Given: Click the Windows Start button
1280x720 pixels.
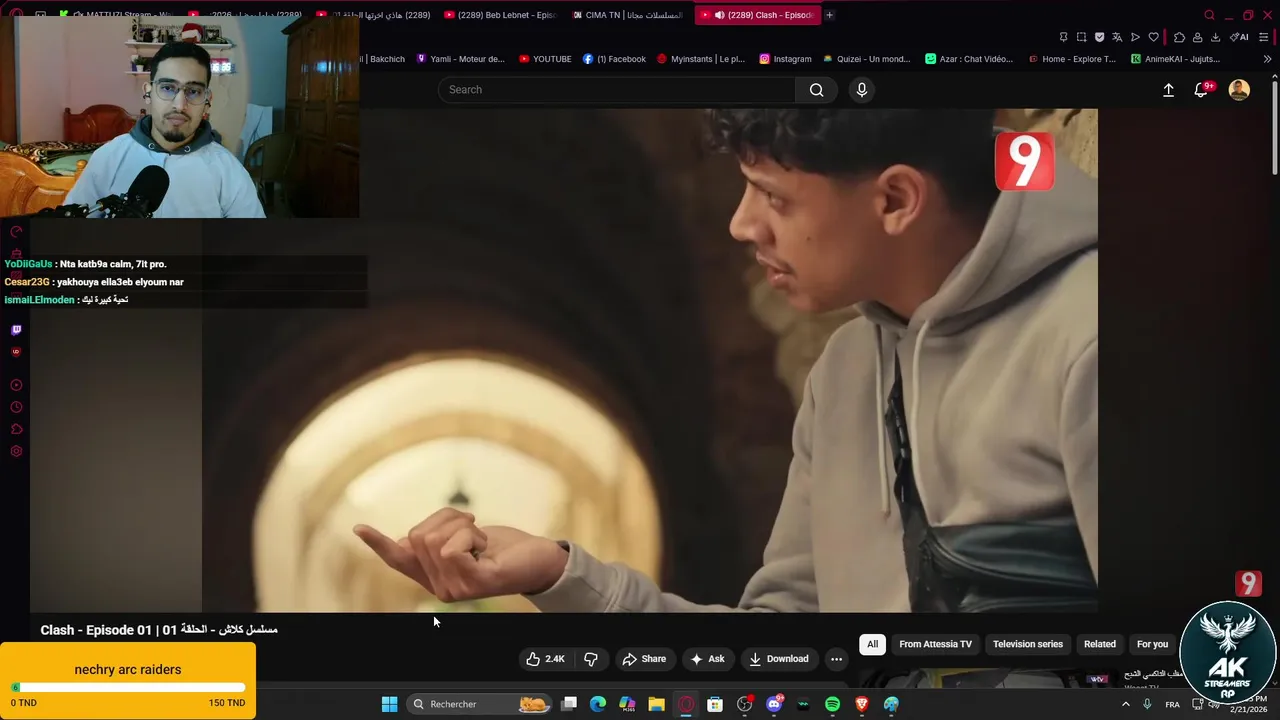Looking at the screenshot, I should coord(389,704).
